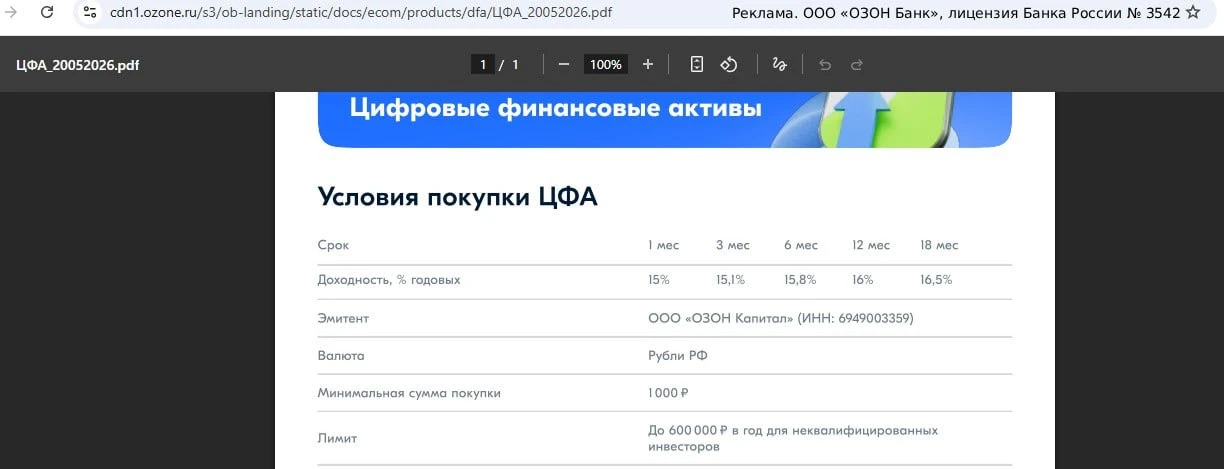Click heading Условия покупки ЦФА
The image size is (1224, 469).
click(x=458, y=197)
